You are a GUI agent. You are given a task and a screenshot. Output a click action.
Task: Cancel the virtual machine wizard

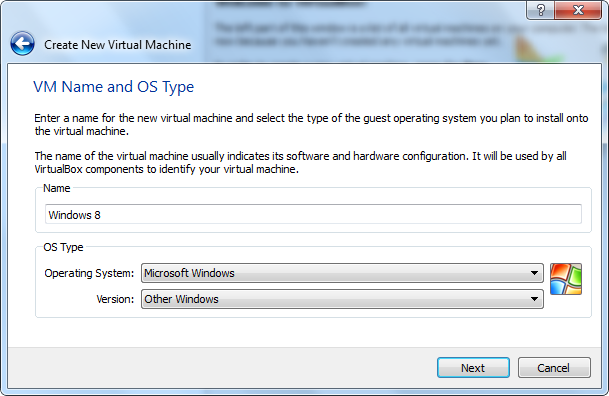pos(554,368)
